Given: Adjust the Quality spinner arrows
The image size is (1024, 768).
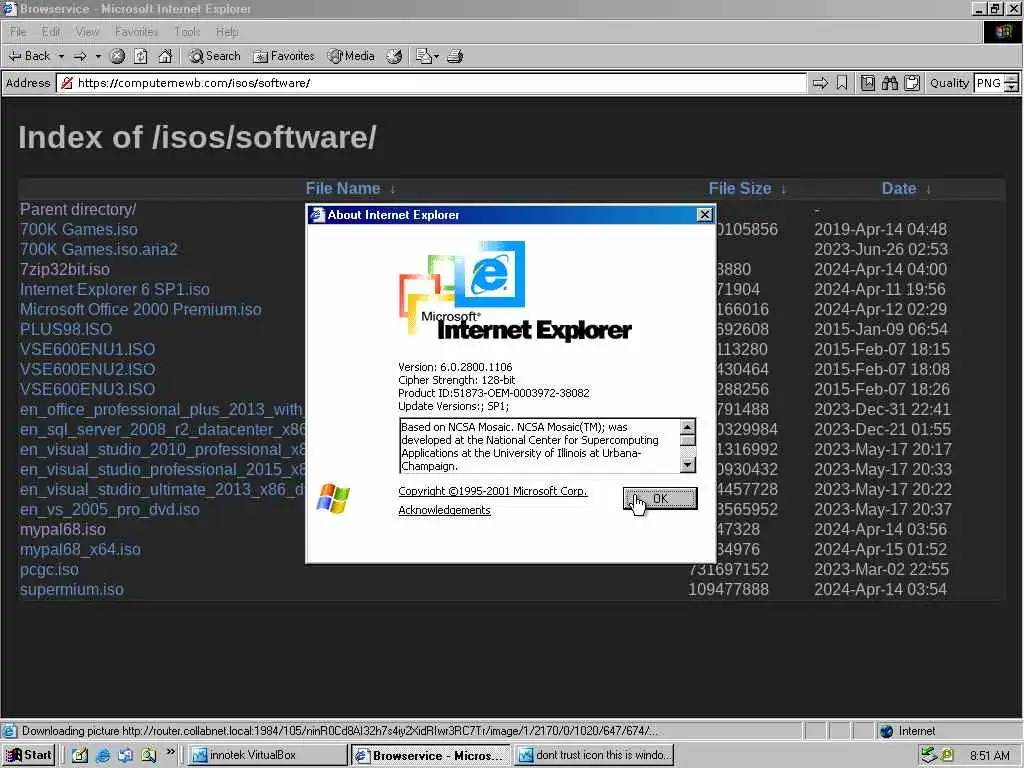Looking at the screenshot, I should (x=1011, y=83).
